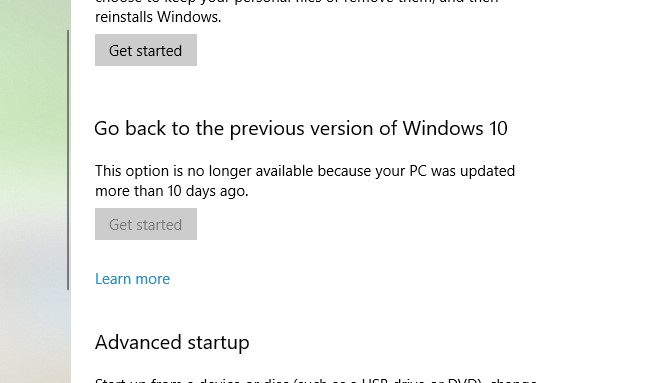Screen dimensions: 662x383
Task: Click the cut-off "Start up from a device" text
Action: pyautogui.click(x=315, y=380)
